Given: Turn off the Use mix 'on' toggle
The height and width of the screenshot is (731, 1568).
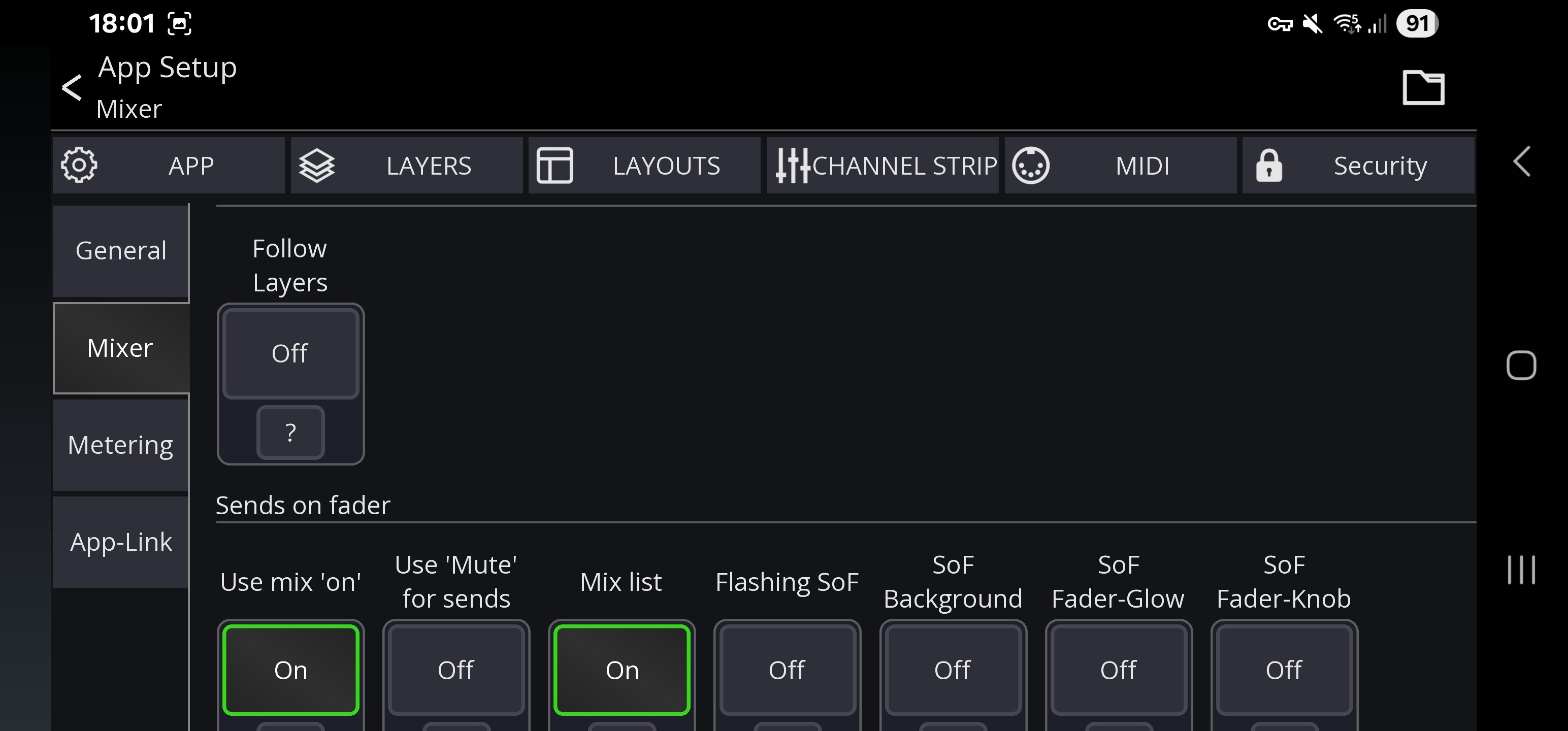Looking at the screenshot, I should (x=290, y=670).
